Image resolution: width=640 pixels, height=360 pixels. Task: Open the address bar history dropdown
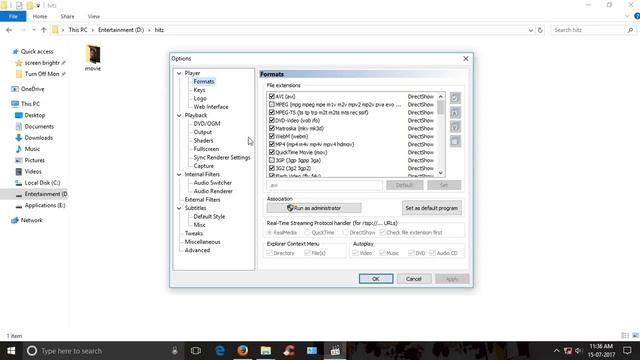tap(531, 30)
